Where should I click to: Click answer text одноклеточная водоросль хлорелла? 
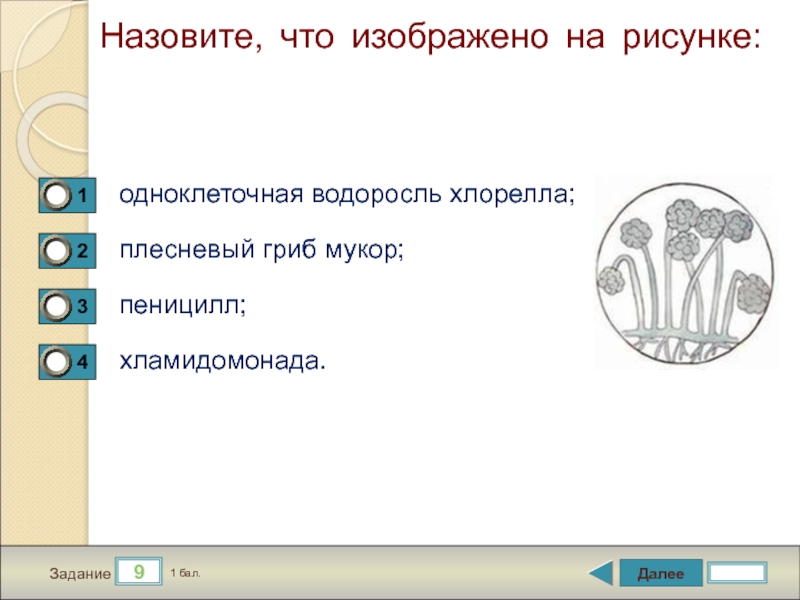point(347,194)
